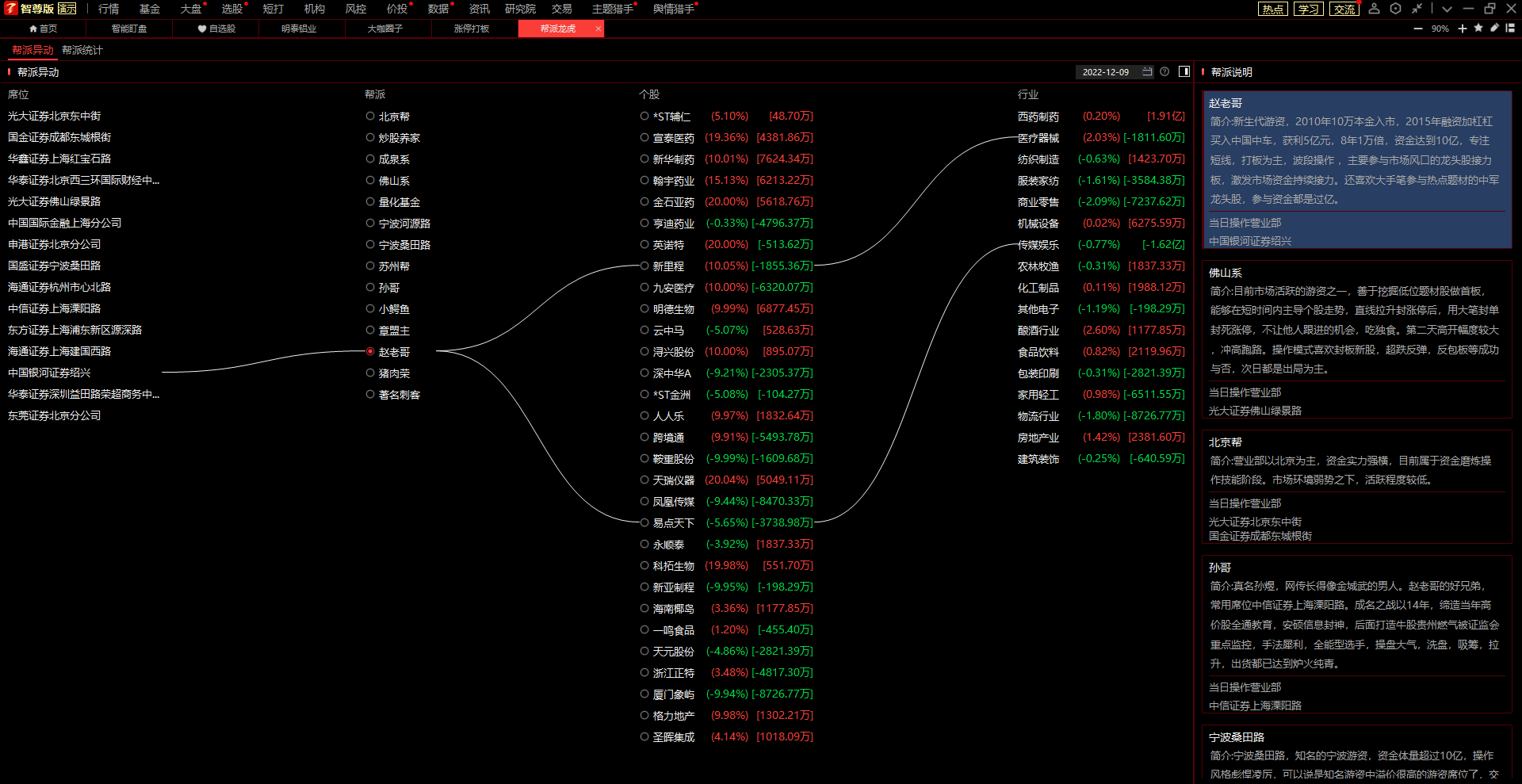This screenshot has height=784, width=1522.
Task: Select the 新里程 stock radio button
Action: click(644, 266)
